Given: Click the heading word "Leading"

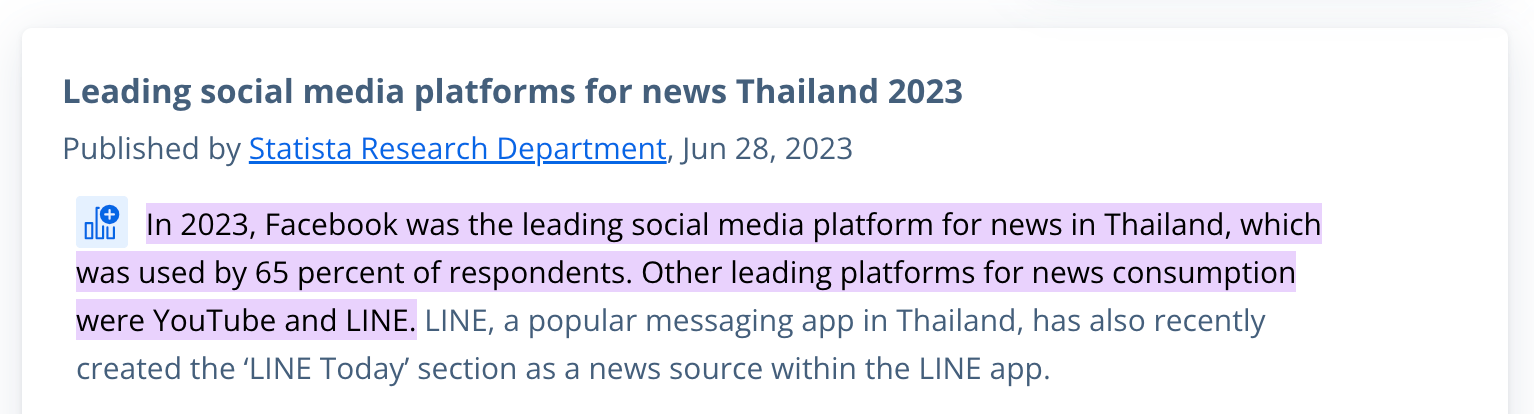Looking at the screenshot, I should point(127,92).
